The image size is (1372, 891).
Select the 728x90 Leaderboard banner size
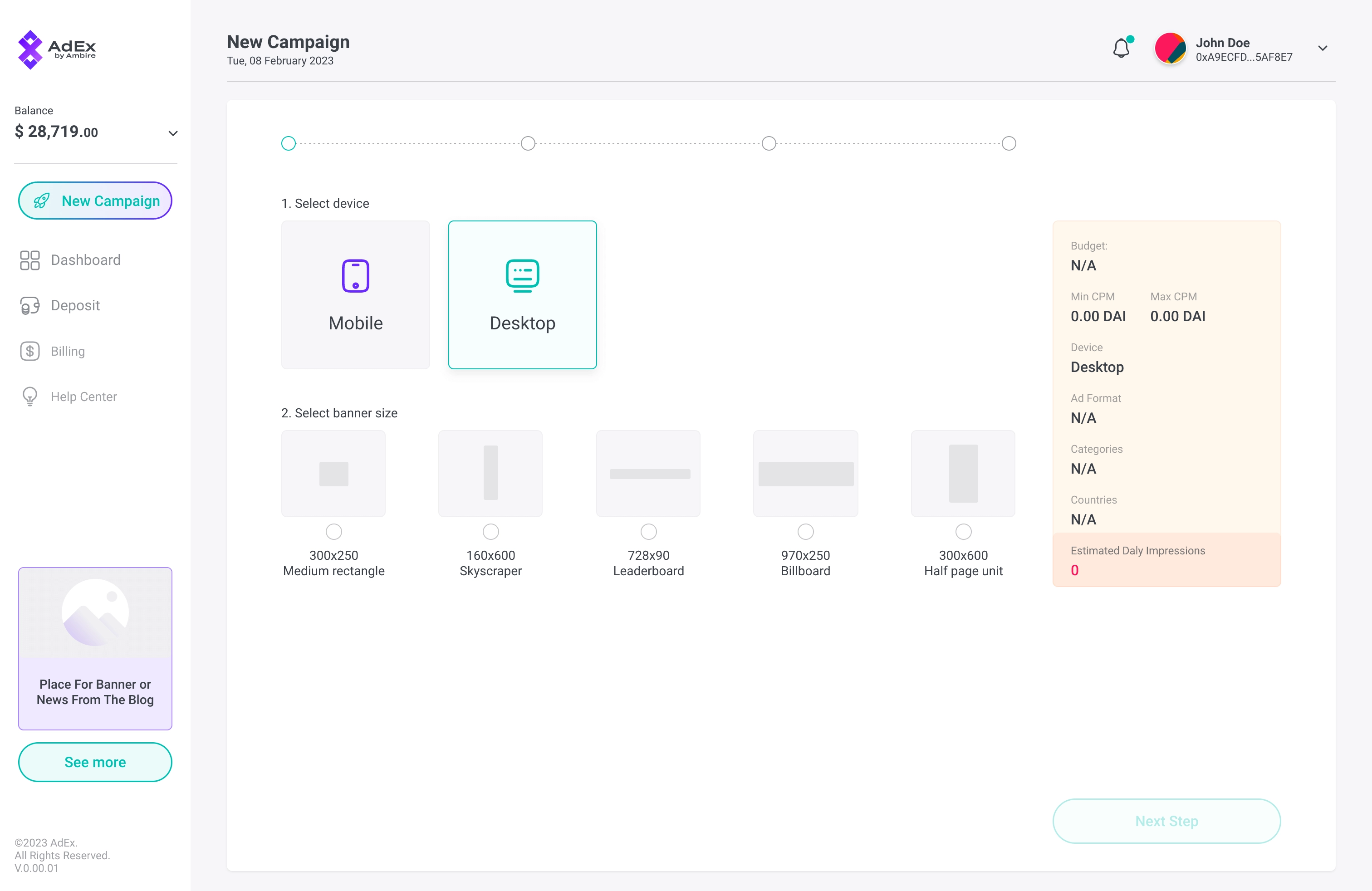pos(648,531)
